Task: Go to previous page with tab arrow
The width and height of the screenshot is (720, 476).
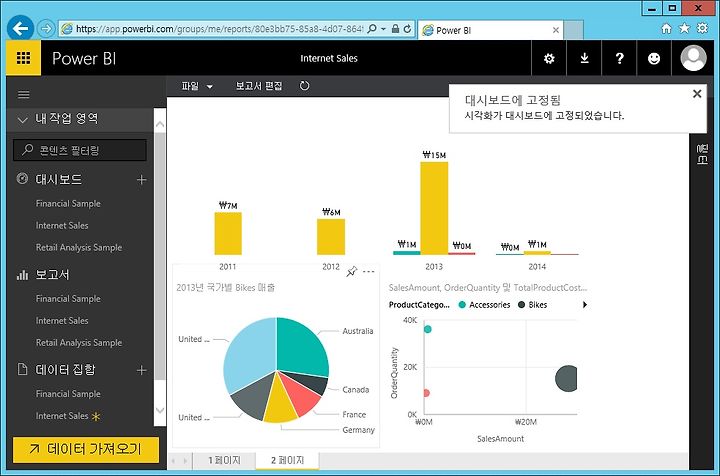Action: 174,460
